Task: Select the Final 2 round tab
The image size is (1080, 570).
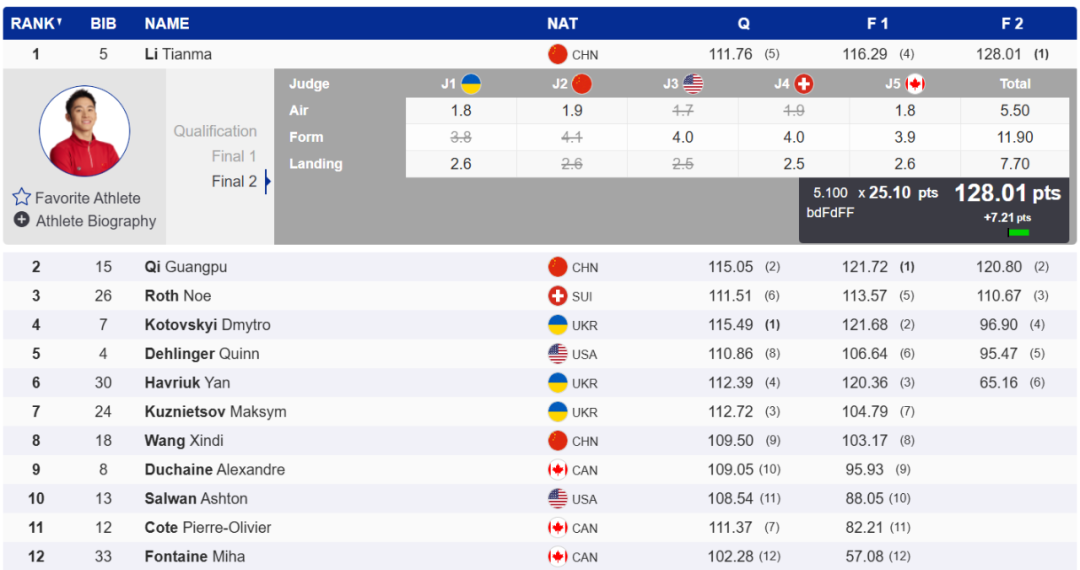Action: 233,181
